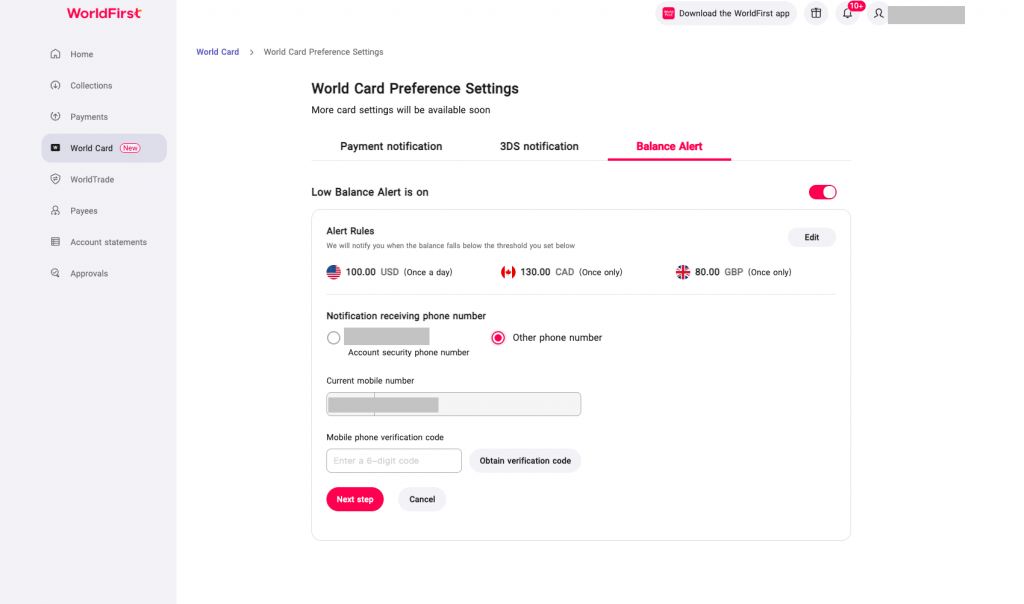The image size is (1024, 604).
Task: Select Account security phone number radio
Action: pyautogui.click(x=334, y=338)
